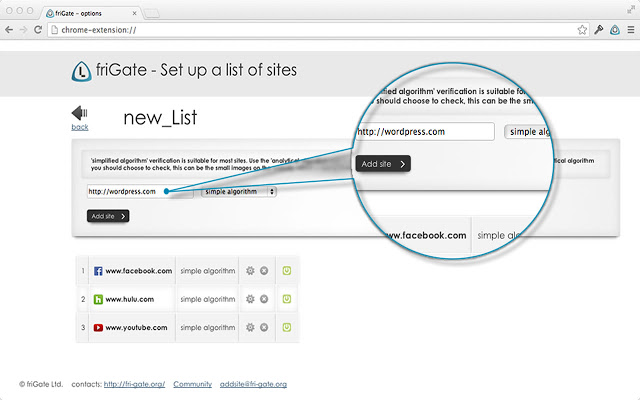Click the back arrow icon beside new_List
This screenshot has height=400, width=640.
(x=80, y=113)
